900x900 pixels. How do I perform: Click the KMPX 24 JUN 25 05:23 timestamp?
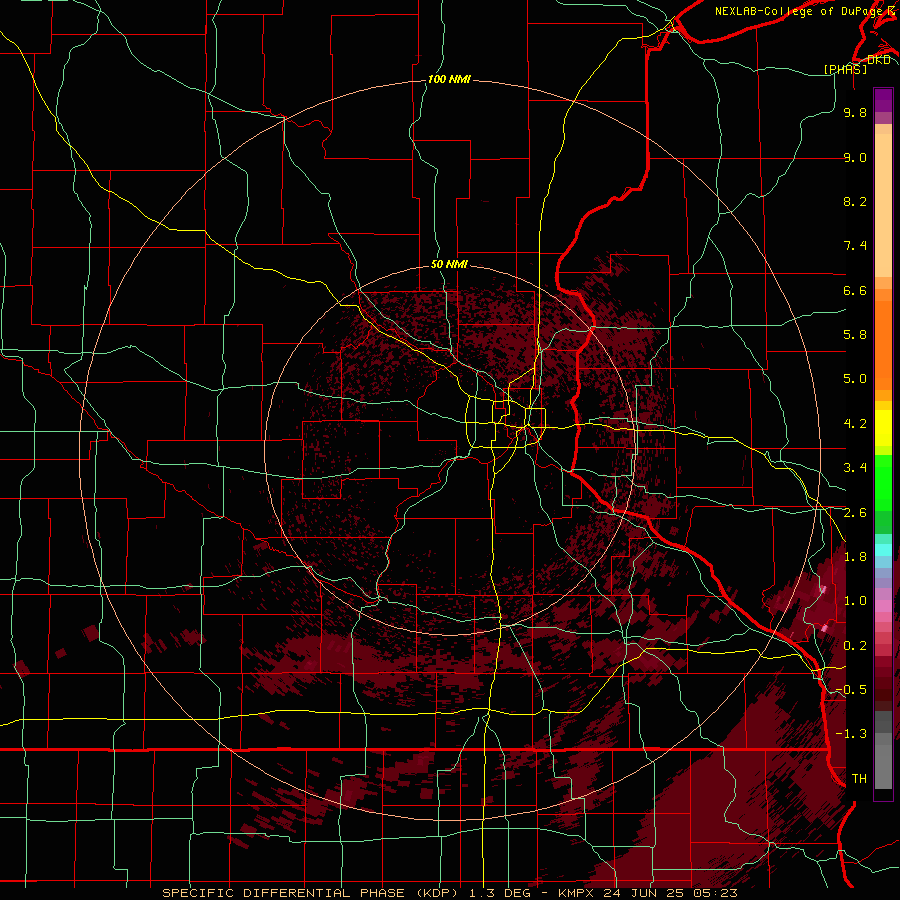coord(647,893)
